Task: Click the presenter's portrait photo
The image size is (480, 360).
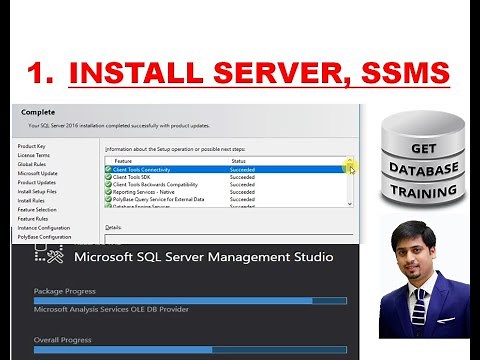Action: [424, 278]
